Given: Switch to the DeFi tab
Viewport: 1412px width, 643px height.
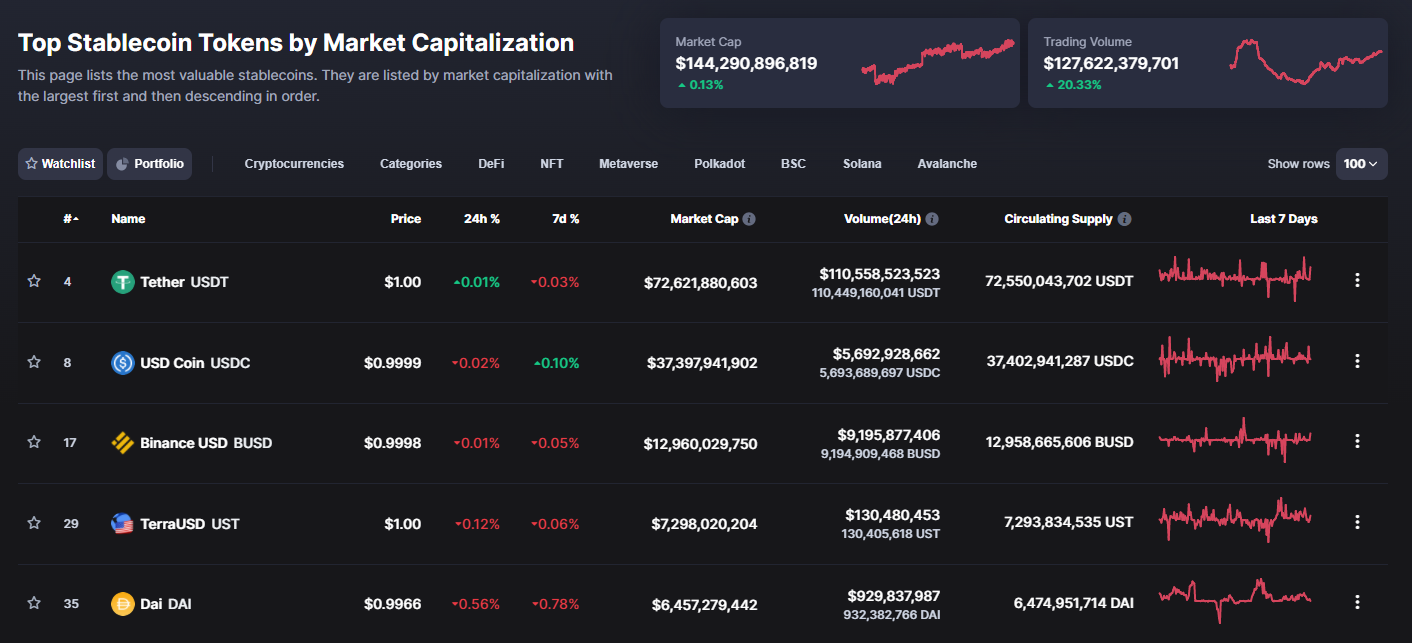Looking at the screenshot, I should coord(491,164).
